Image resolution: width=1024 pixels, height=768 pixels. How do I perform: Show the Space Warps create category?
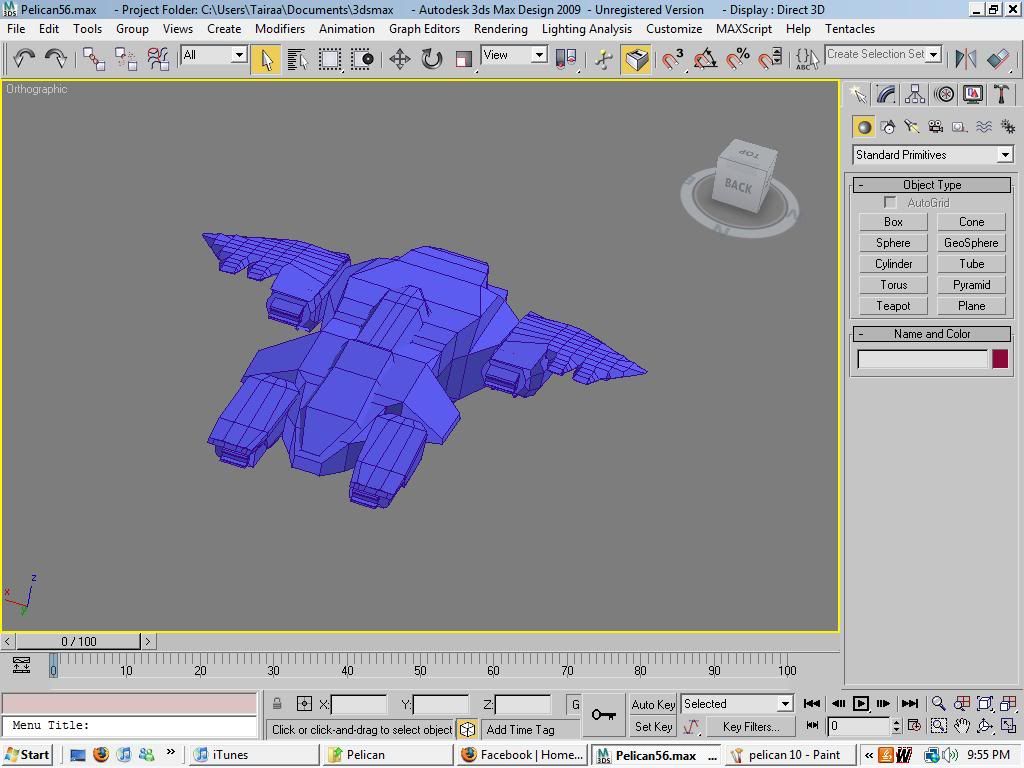click(x=984, y=127)
